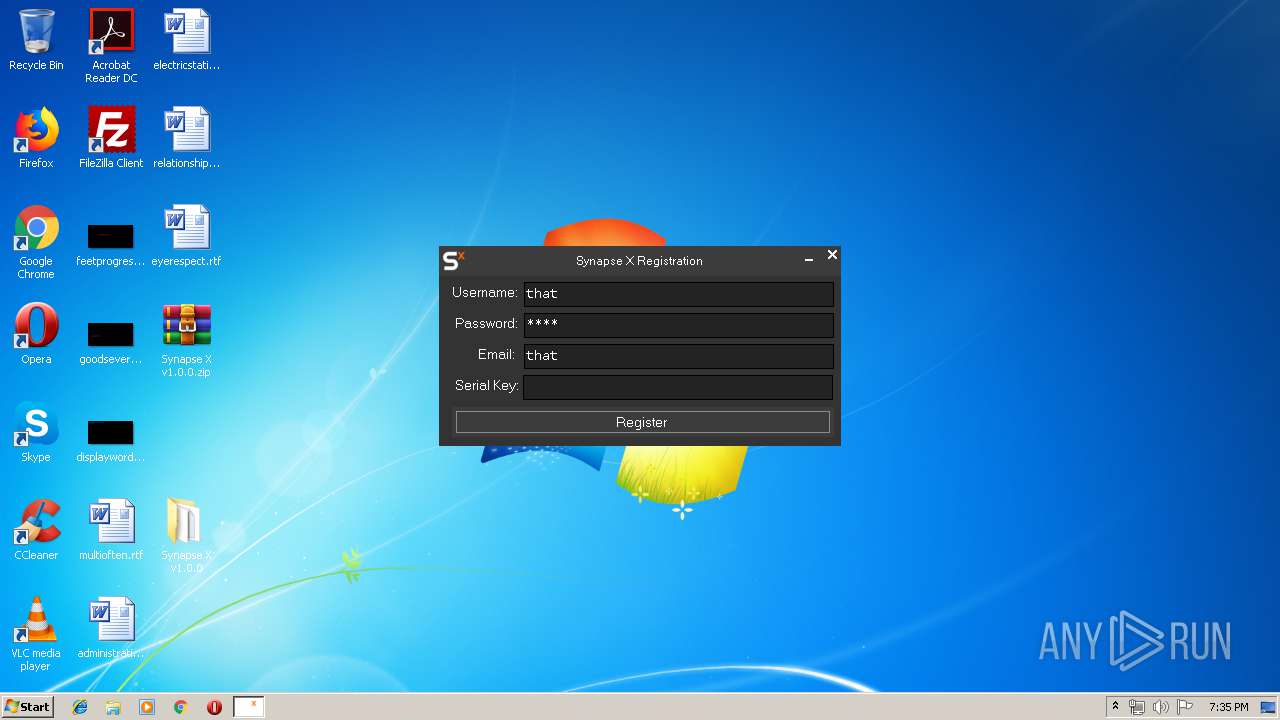Open the volume tray icon
Image resolution: width=1280 pixels, height=720 pixels.
pyautogui.click(x=1161, y=707)
